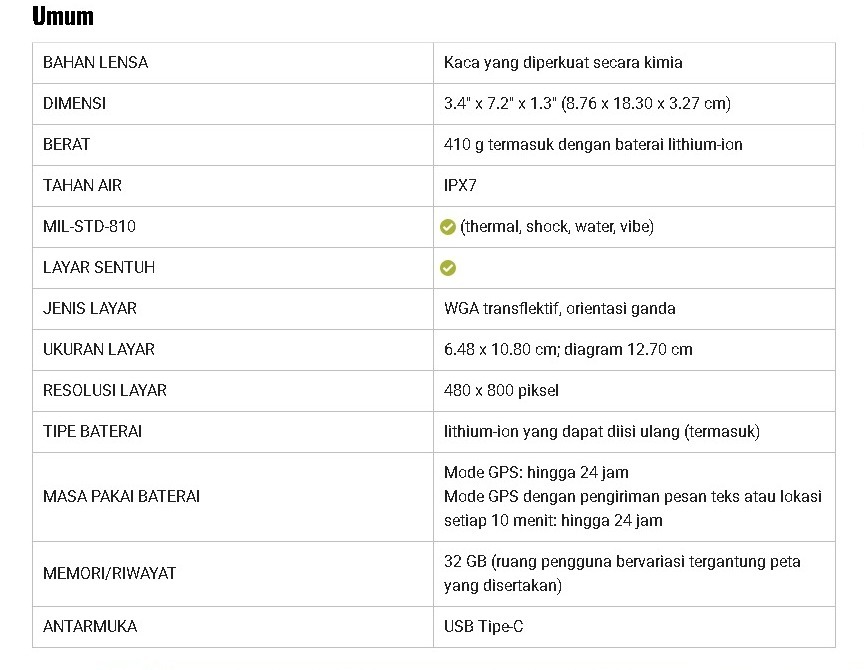Select the BAHAN LENSA row label

pyautogui.click(x=95, y=62)
